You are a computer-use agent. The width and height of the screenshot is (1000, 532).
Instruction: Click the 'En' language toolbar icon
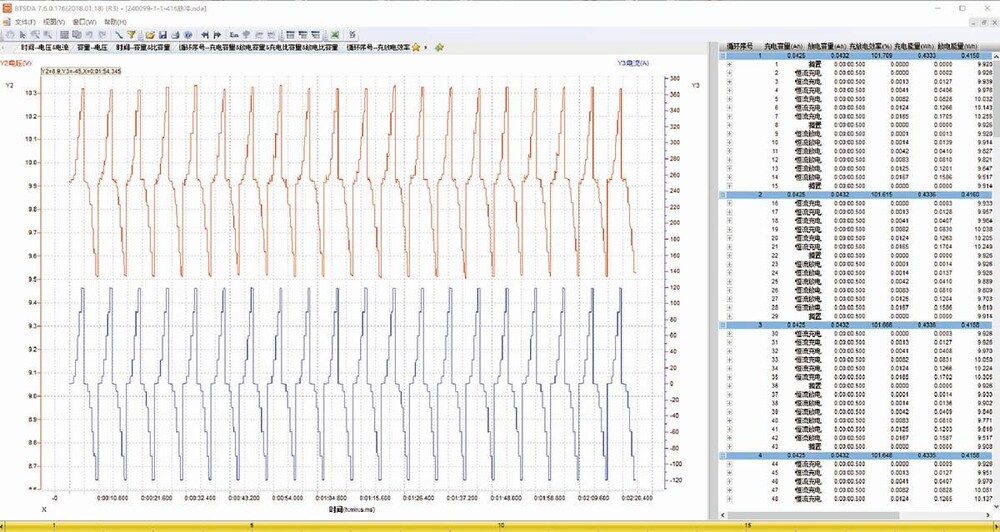pyautogui.click(x=233, y=34)
